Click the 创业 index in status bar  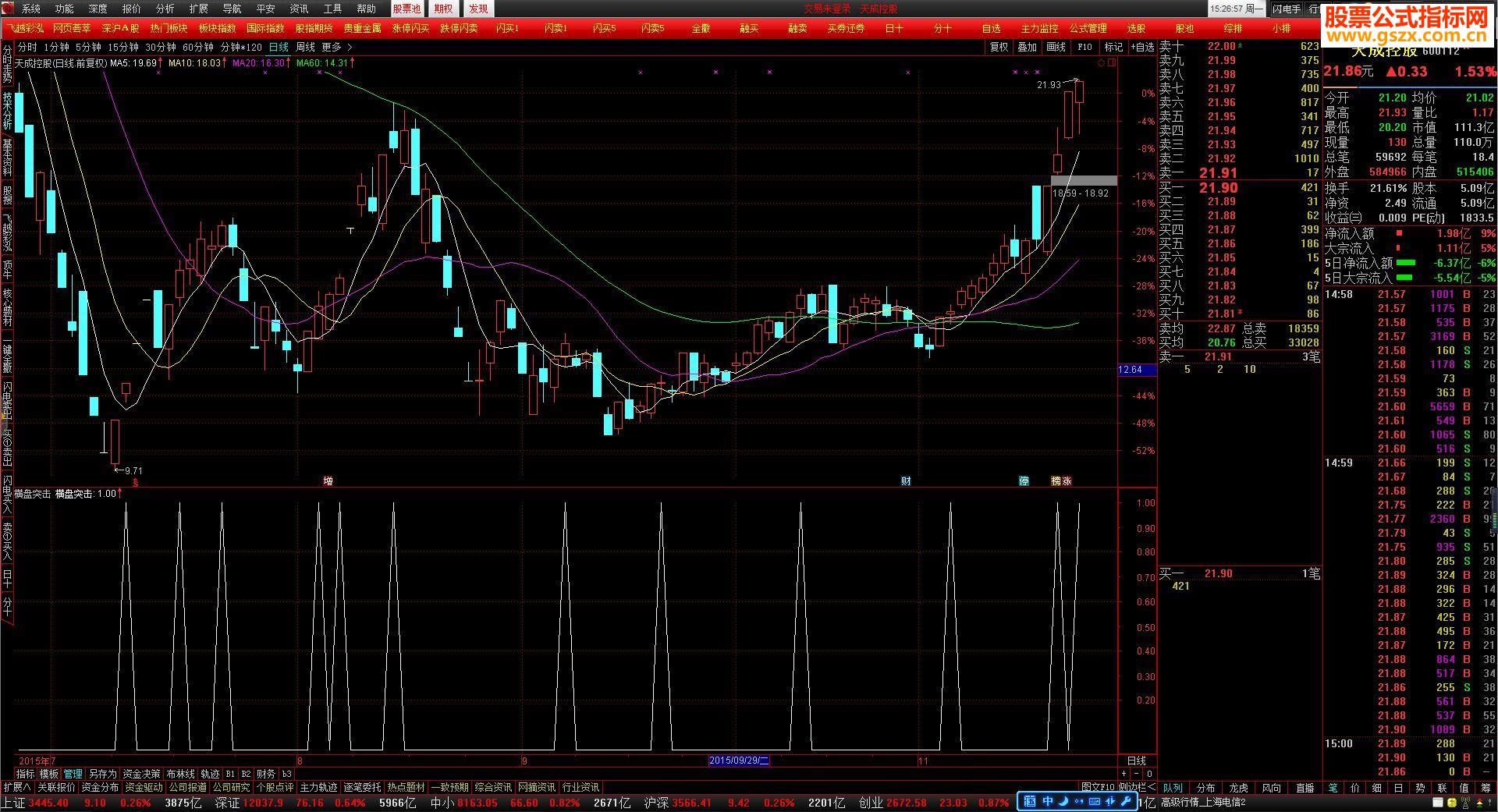[870, 803]
